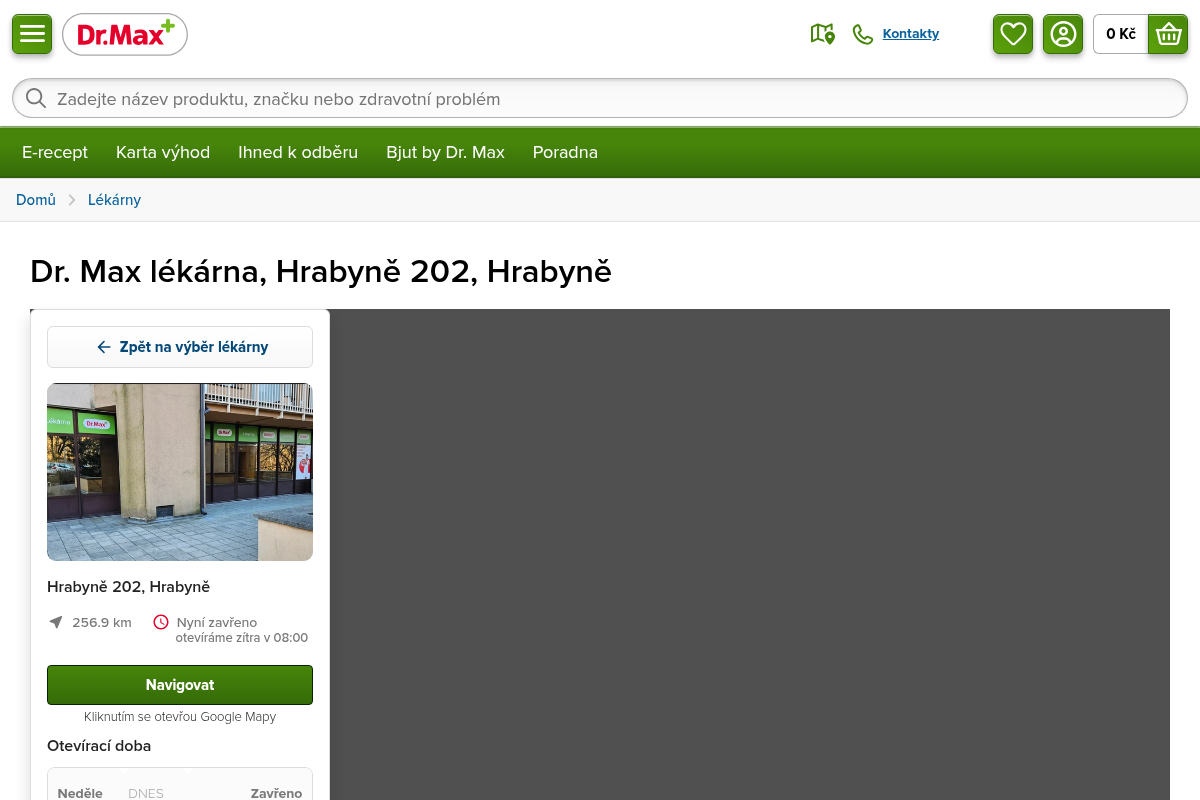Click the Hrabyně 202, Hrabyně address text
The image size is (1200, 800).
[x=128, y=587]
